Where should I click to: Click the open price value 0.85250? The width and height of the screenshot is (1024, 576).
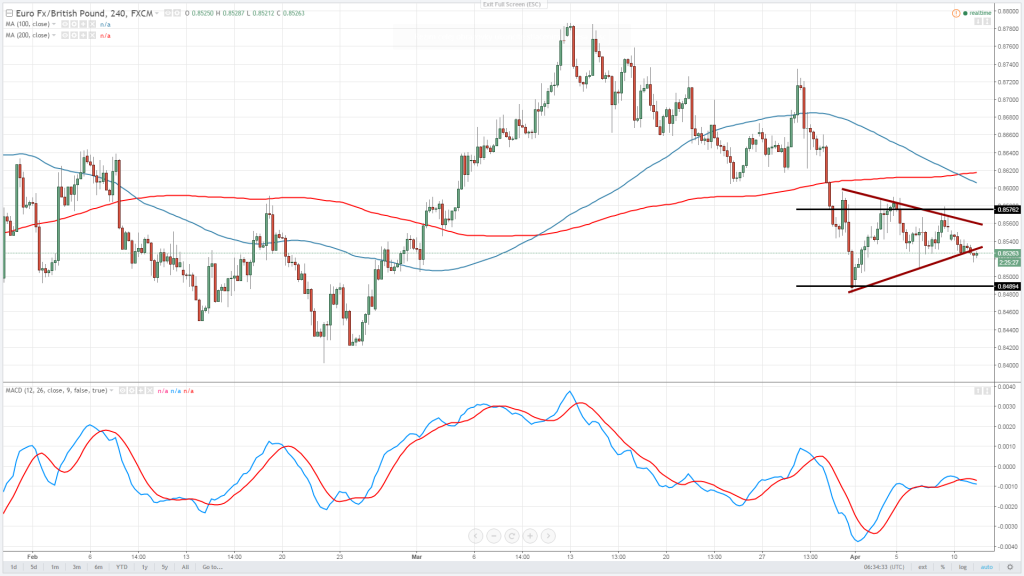pos(200,13)
